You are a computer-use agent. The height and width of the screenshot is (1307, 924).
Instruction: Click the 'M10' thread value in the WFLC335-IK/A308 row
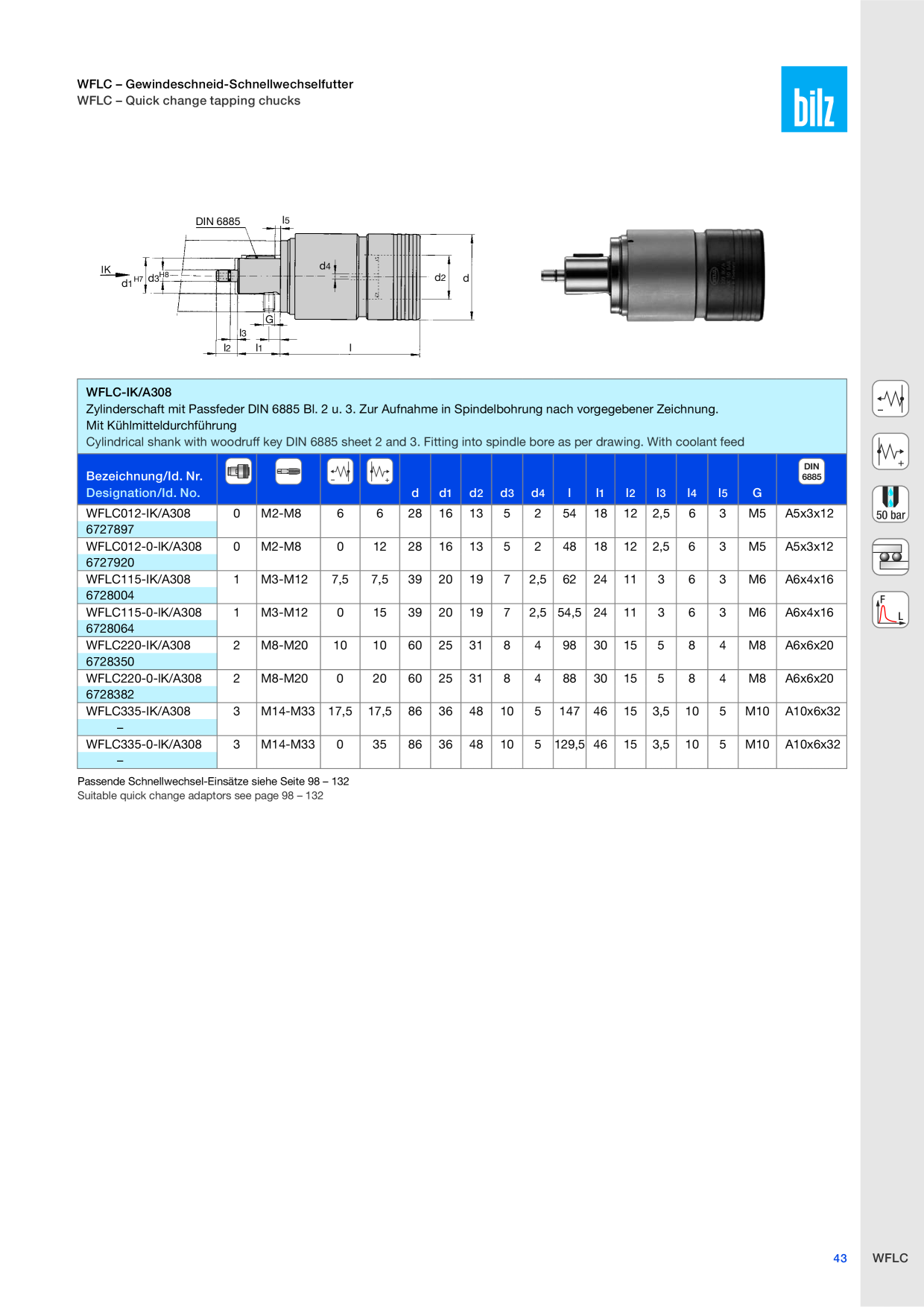(x=757, y=711)
